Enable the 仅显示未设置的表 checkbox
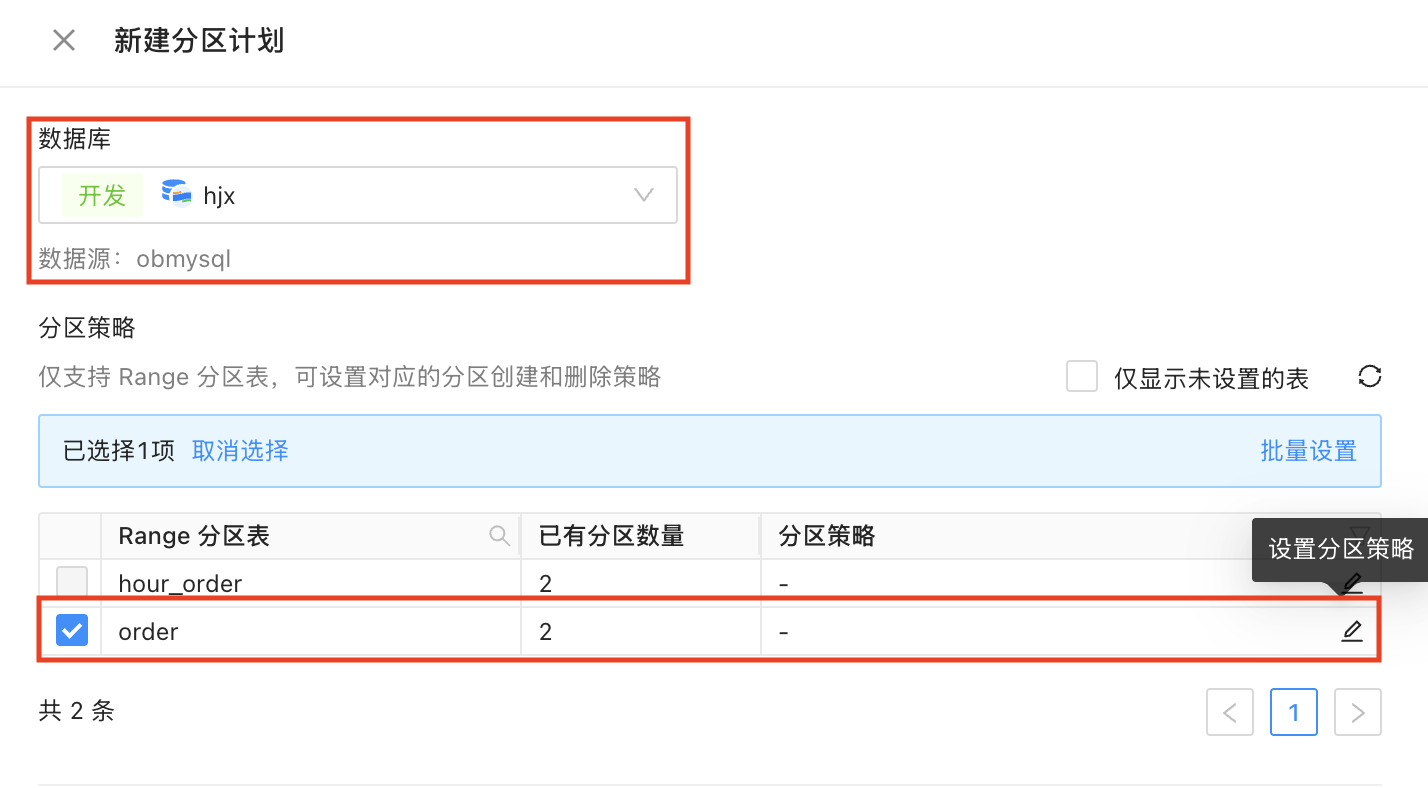Screen dimensions: 1428x788 (1082, 377)
